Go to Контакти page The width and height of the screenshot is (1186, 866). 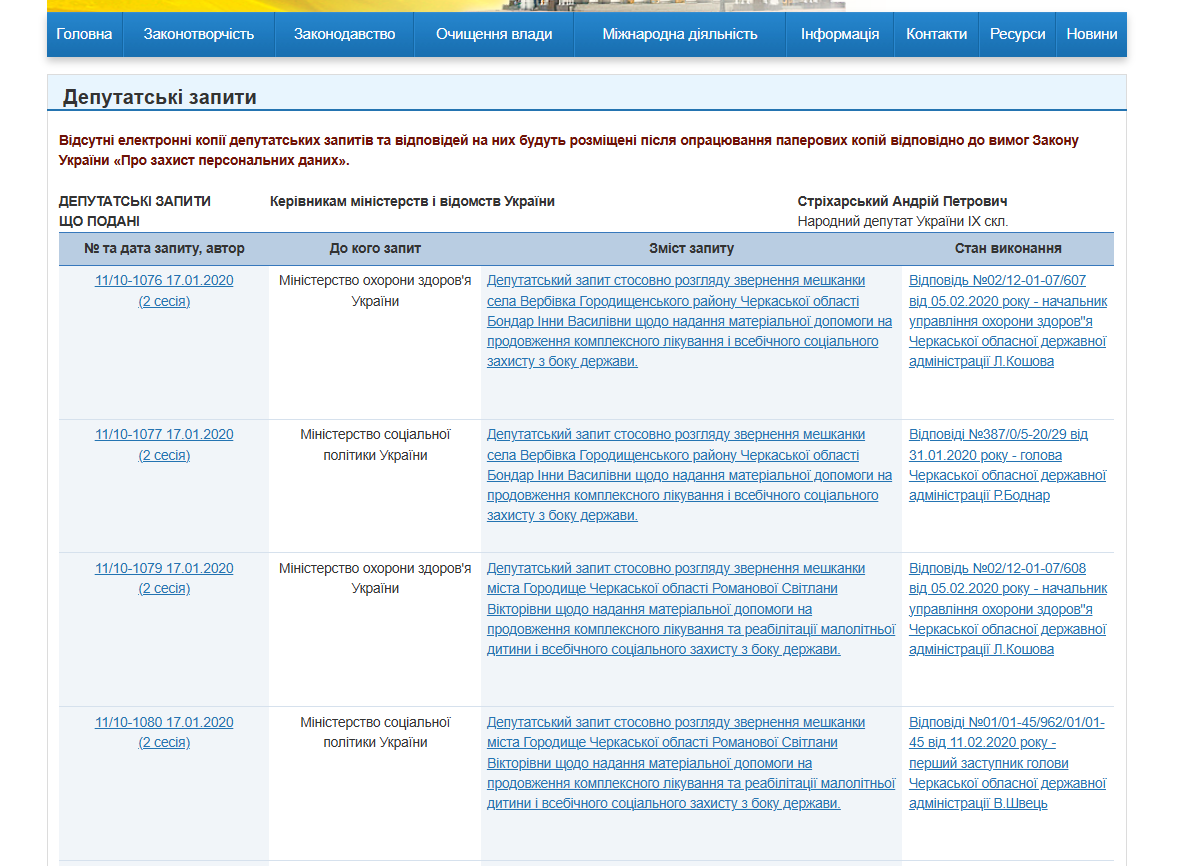click(936, 34)
